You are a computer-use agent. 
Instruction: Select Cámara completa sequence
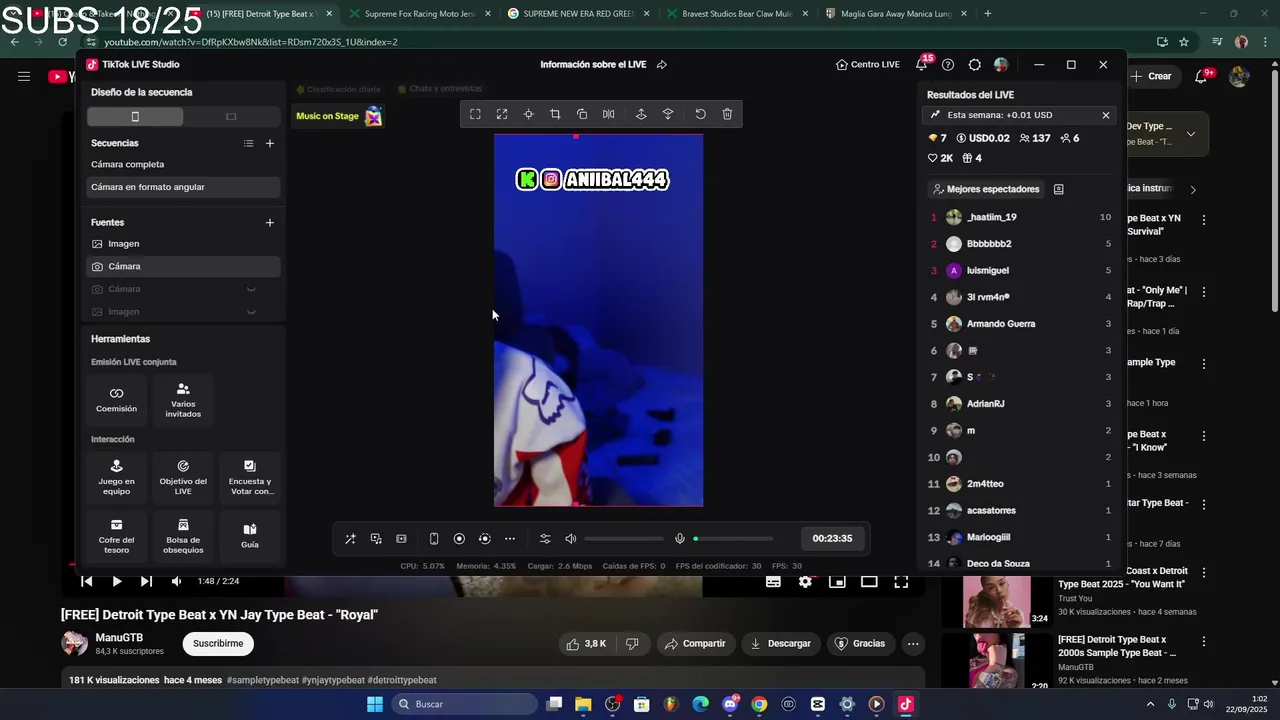click(x=183, y=164)
